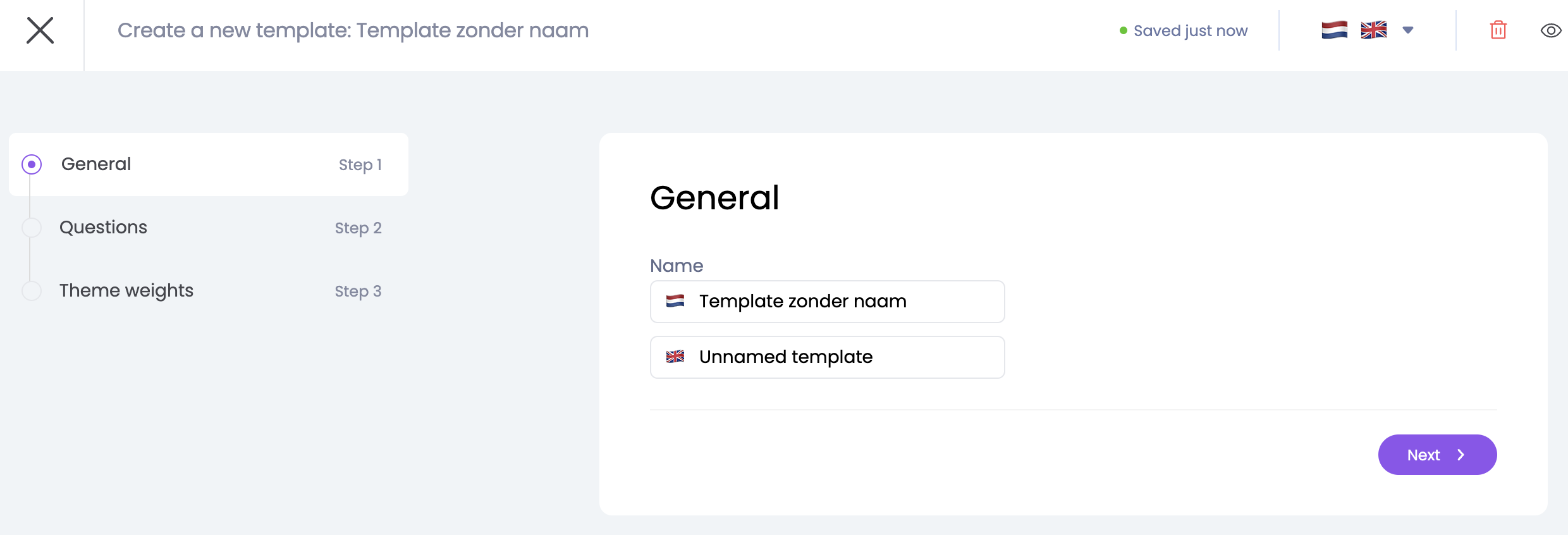Viewport: 1568px width, 535px height.
Task: Select the Theme weights step circle
Action: [x=32, y=291]
